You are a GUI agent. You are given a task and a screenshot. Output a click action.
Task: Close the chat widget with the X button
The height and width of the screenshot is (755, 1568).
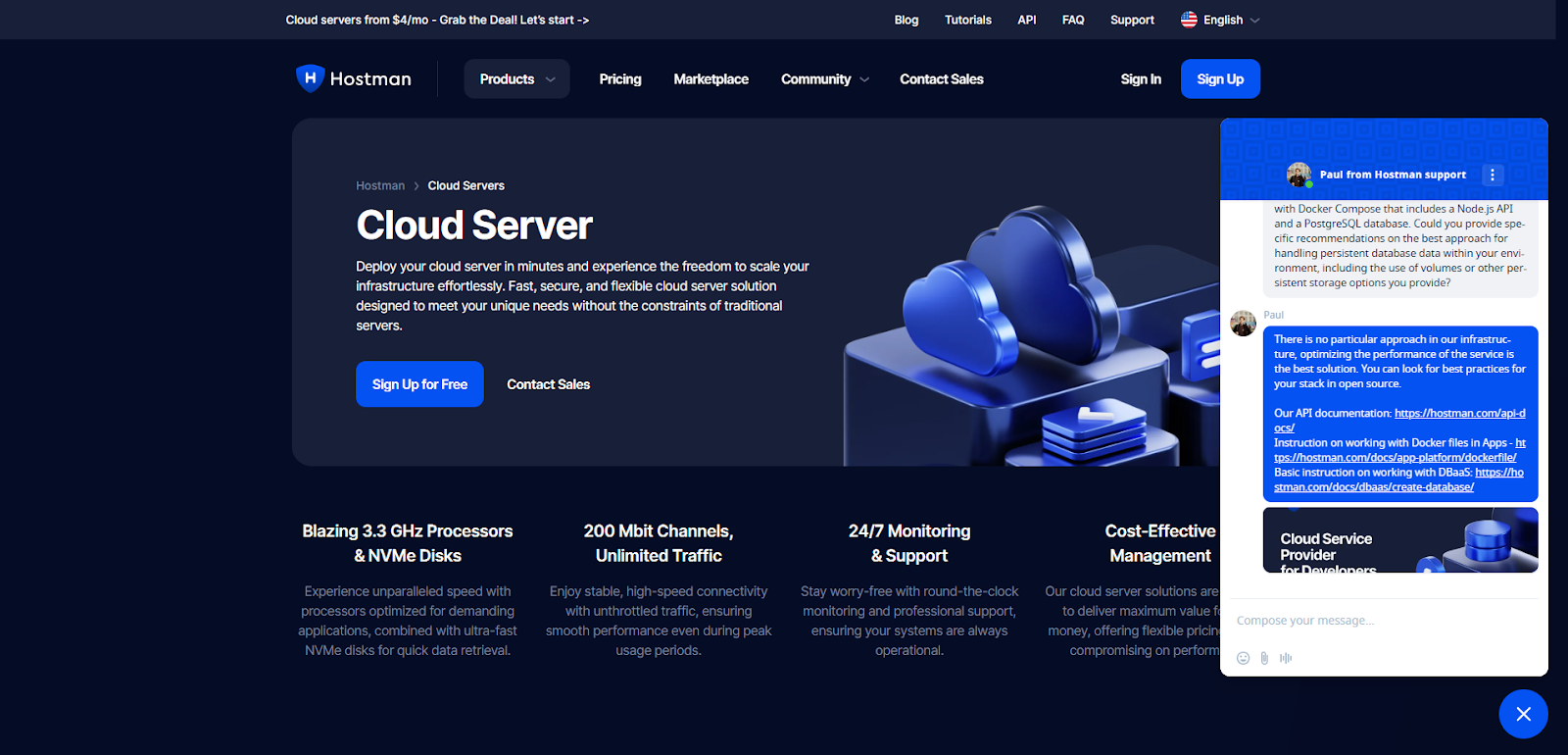point(1523,714)
